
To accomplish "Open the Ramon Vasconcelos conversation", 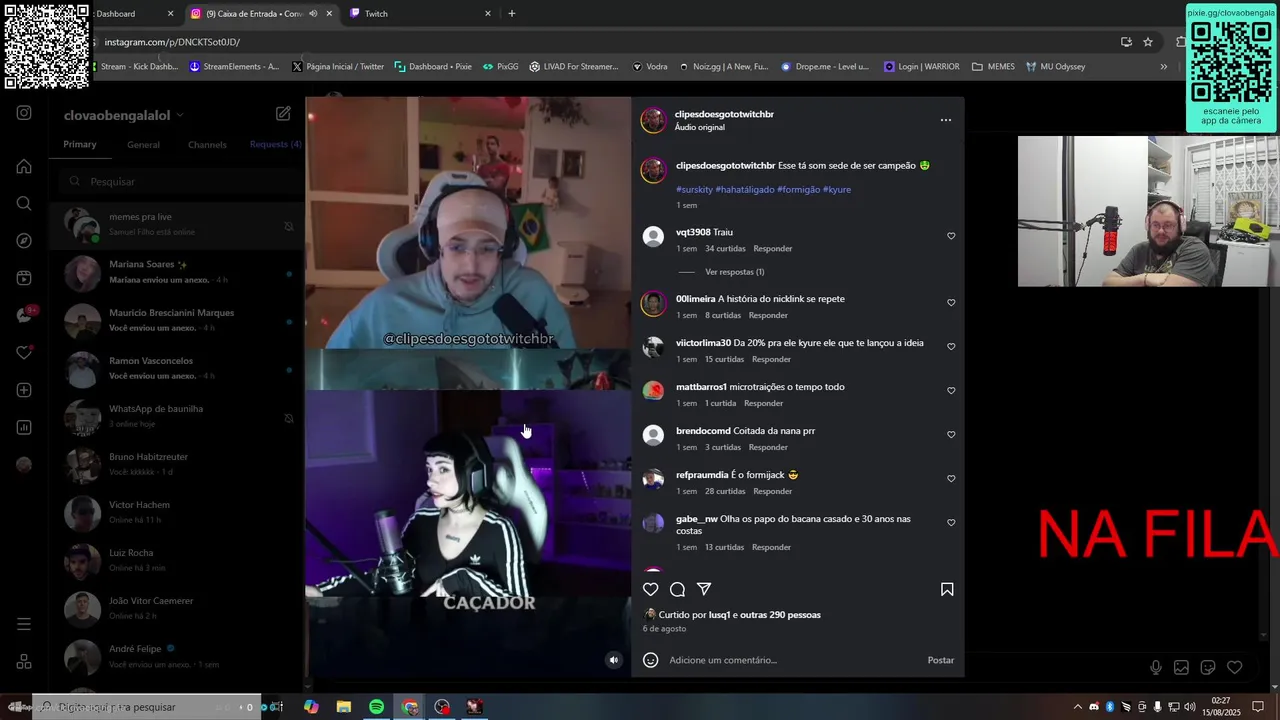I will click(177, 368).
